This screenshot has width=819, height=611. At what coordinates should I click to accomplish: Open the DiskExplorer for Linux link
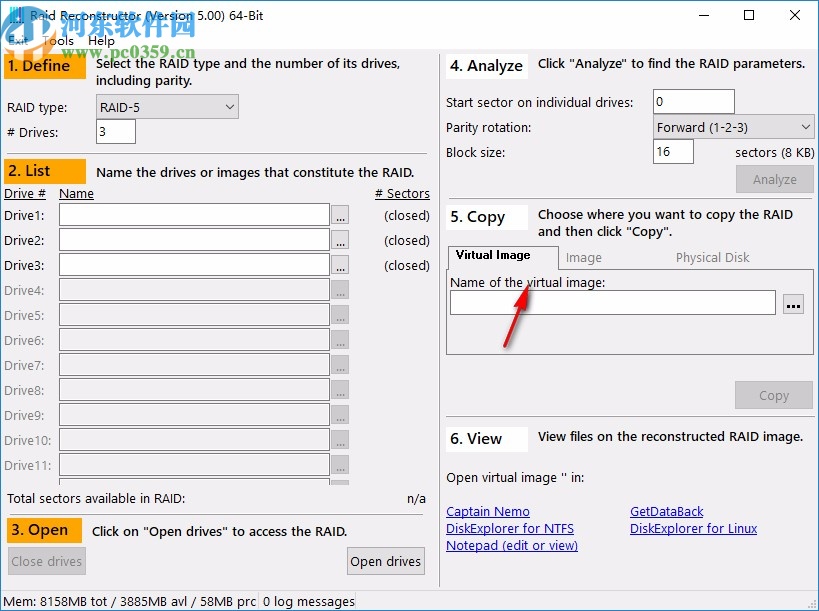click(693, 528)
